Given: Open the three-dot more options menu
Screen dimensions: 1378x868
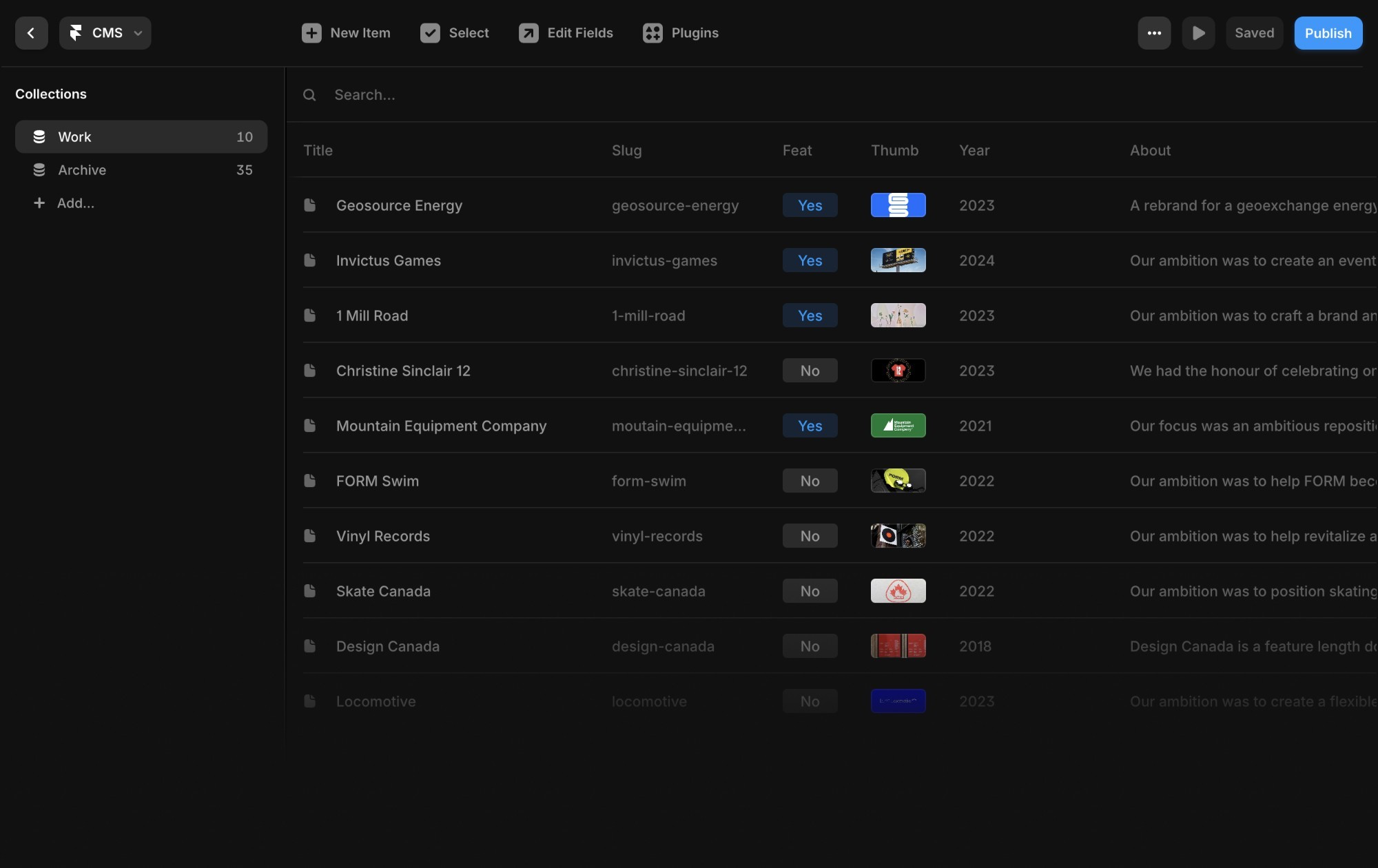Looking at the screenshot, I should pyautogui.click(x=1154, y=33).
